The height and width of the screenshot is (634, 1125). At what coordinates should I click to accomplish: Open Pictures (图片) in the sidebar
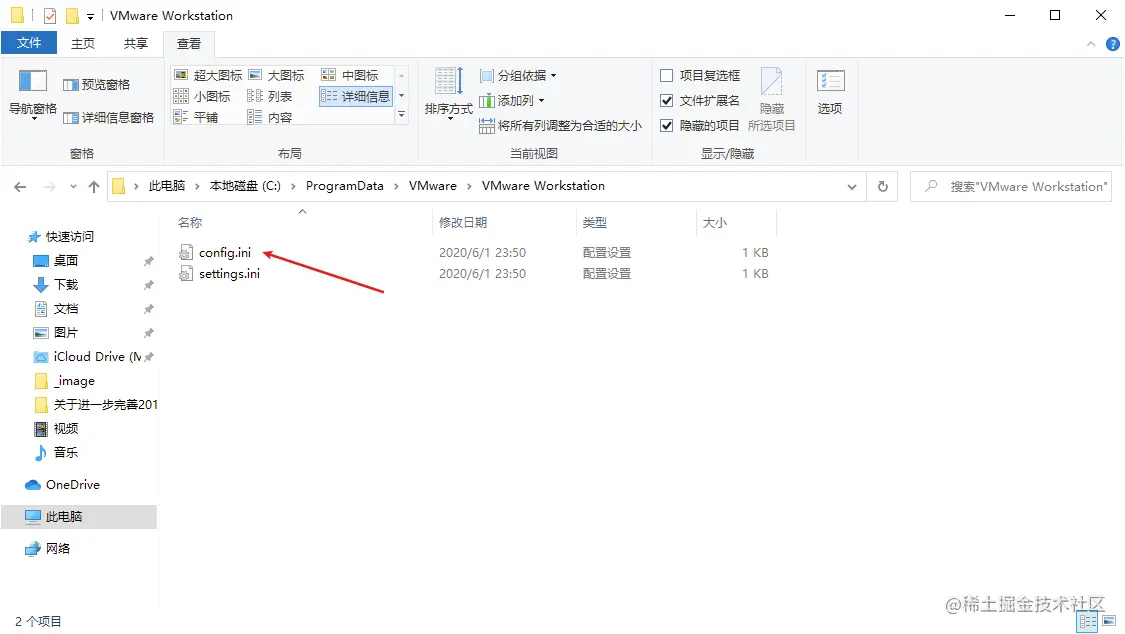coord(65,333)
